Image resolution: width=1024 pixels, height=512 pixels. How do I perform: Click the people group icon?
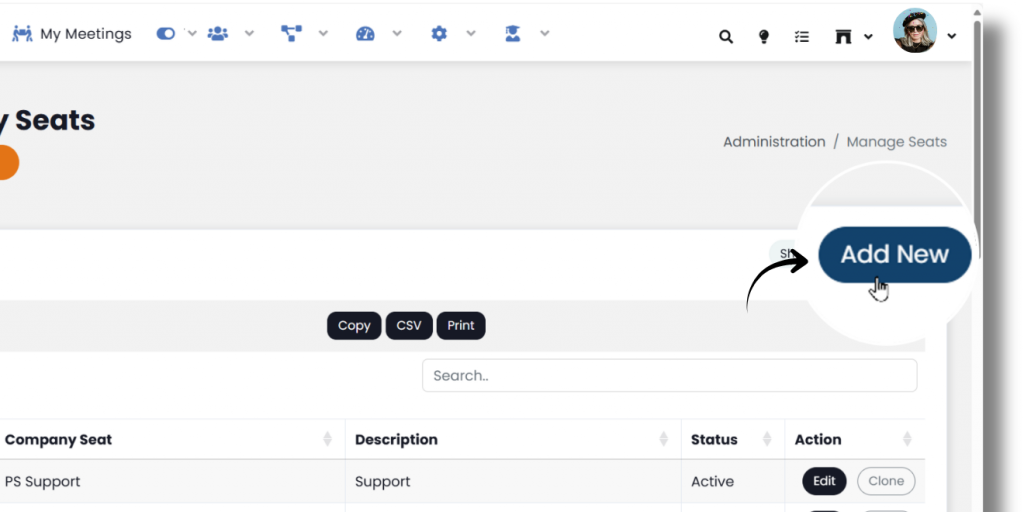[217, 34]
